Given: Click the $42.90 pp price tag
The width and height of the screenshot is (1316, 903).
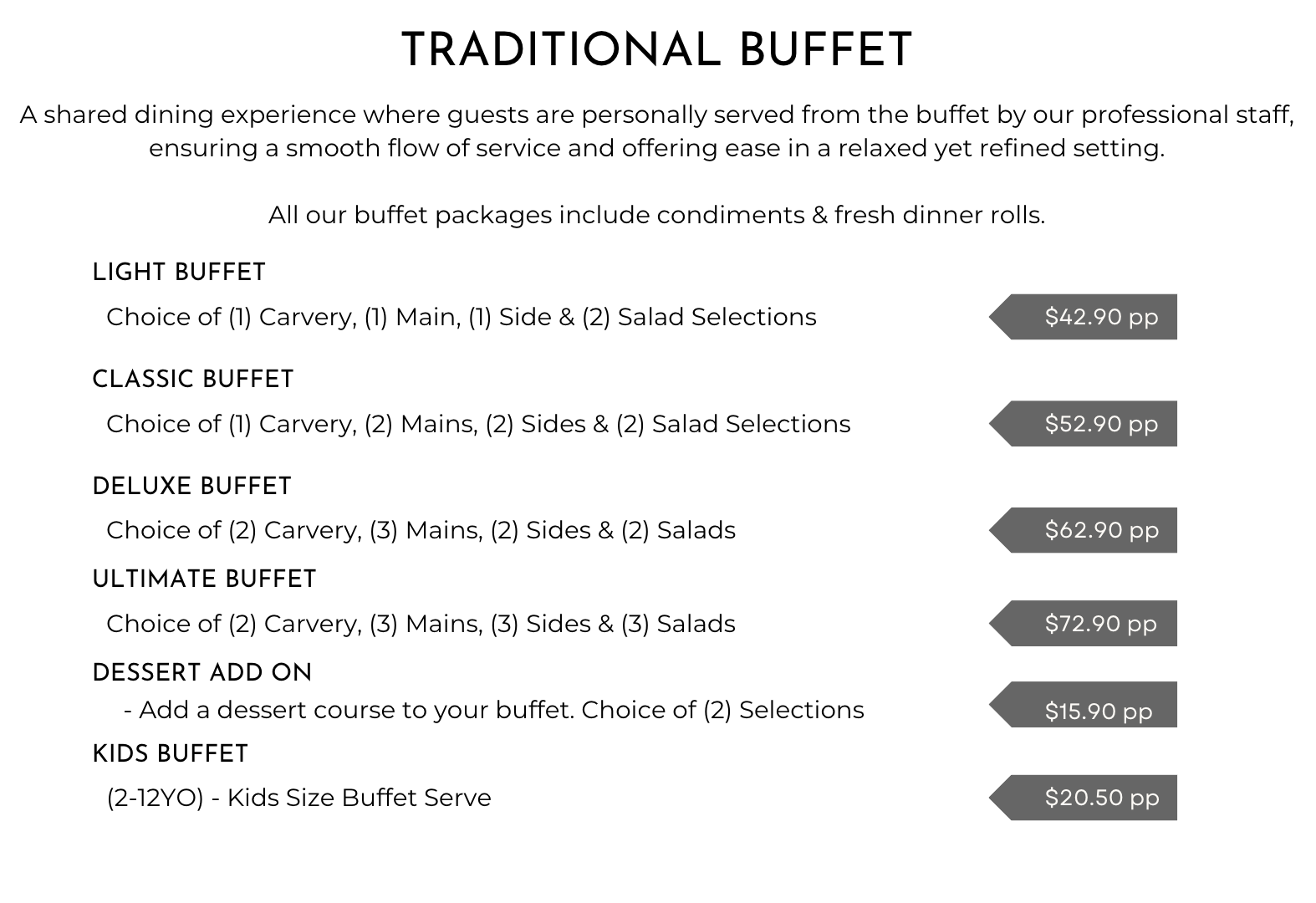Looking at the screenshot, I should (1084, 317).
